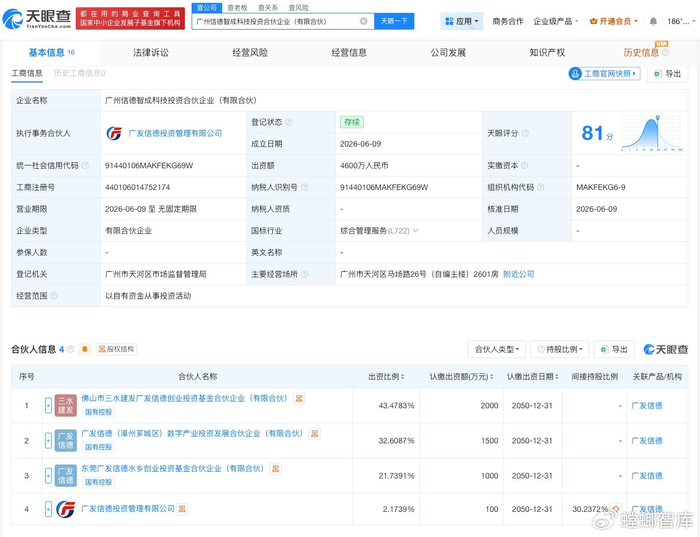Switch to 公司发展 tab

point(448,53)
